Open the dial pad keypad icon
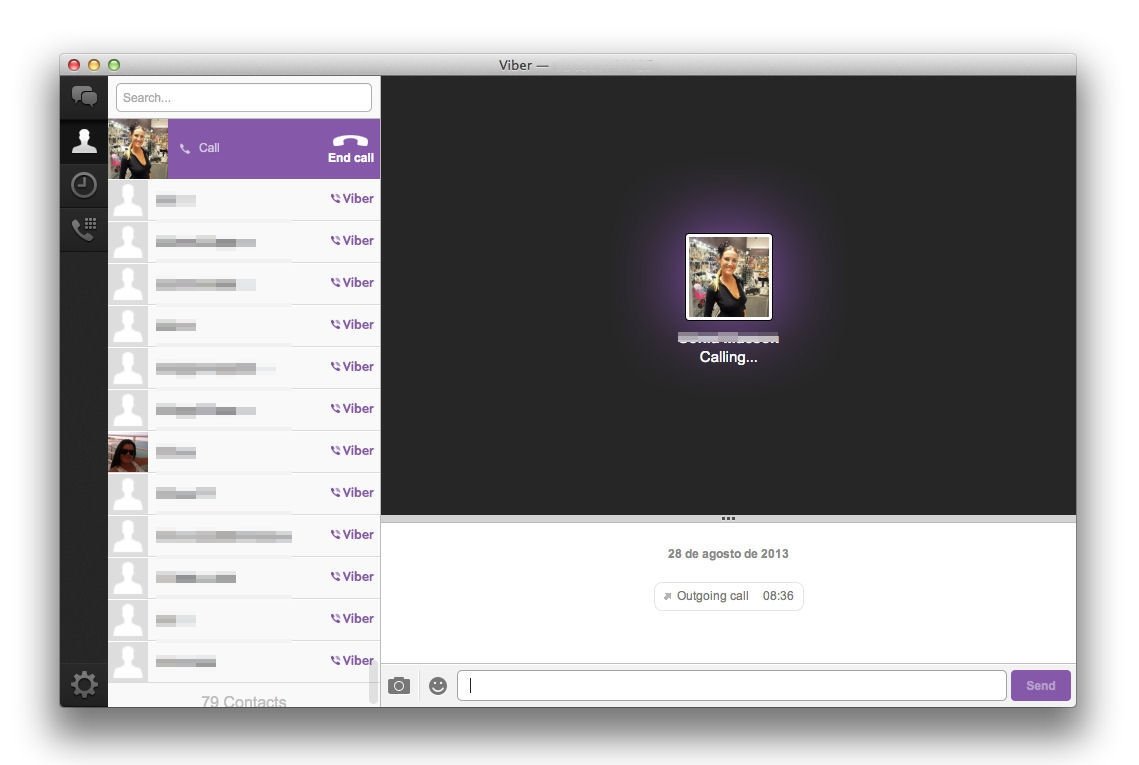Screen dimensions: 1139x765 84,228
